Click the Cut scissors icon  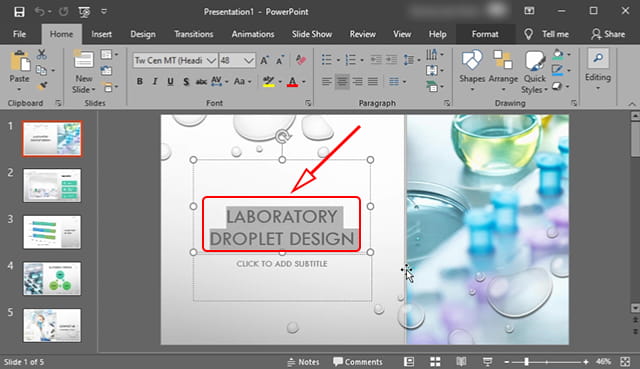pos(42,54)
